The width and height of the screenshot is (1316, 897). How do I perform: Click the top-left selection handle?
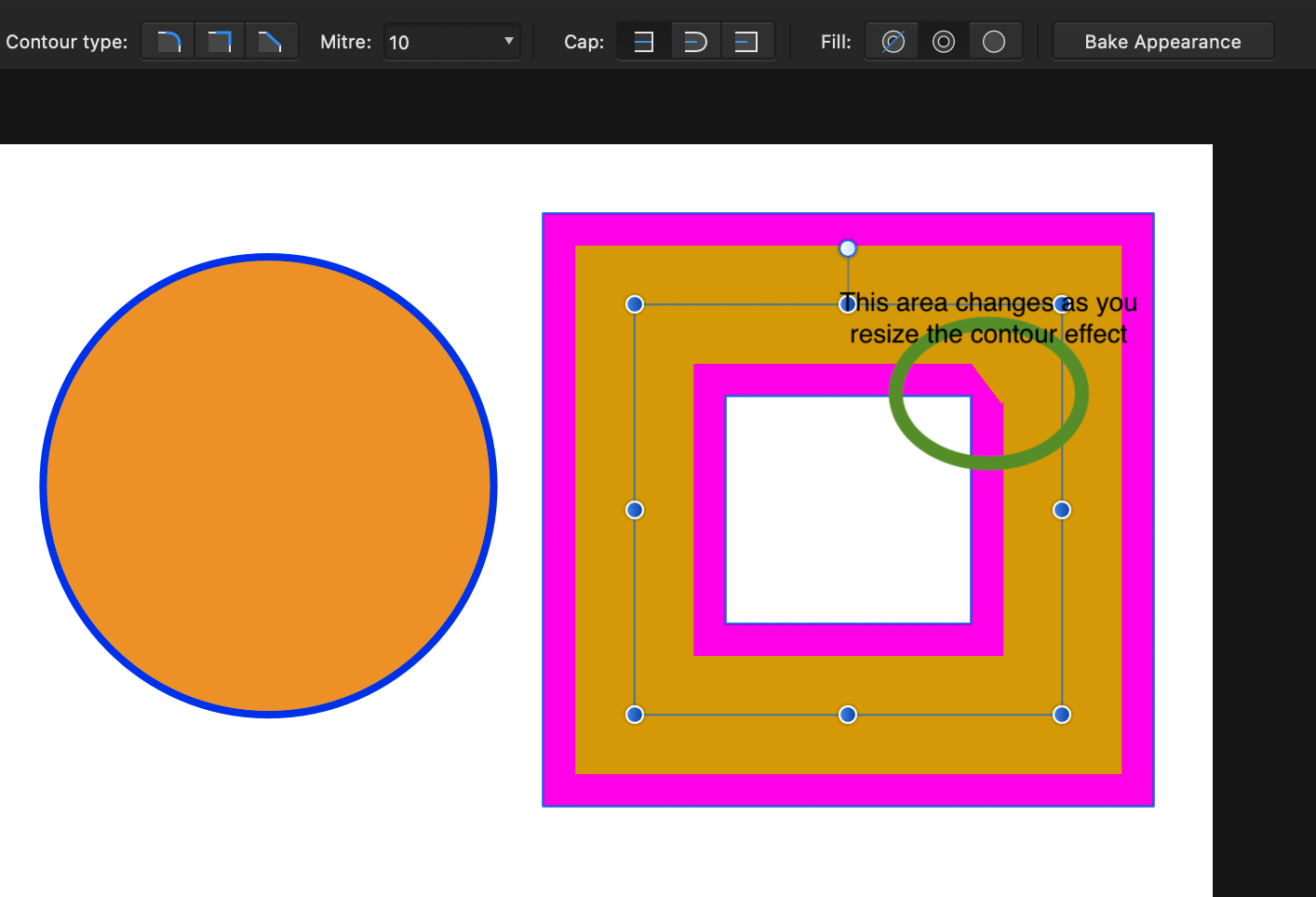point(635,304)
